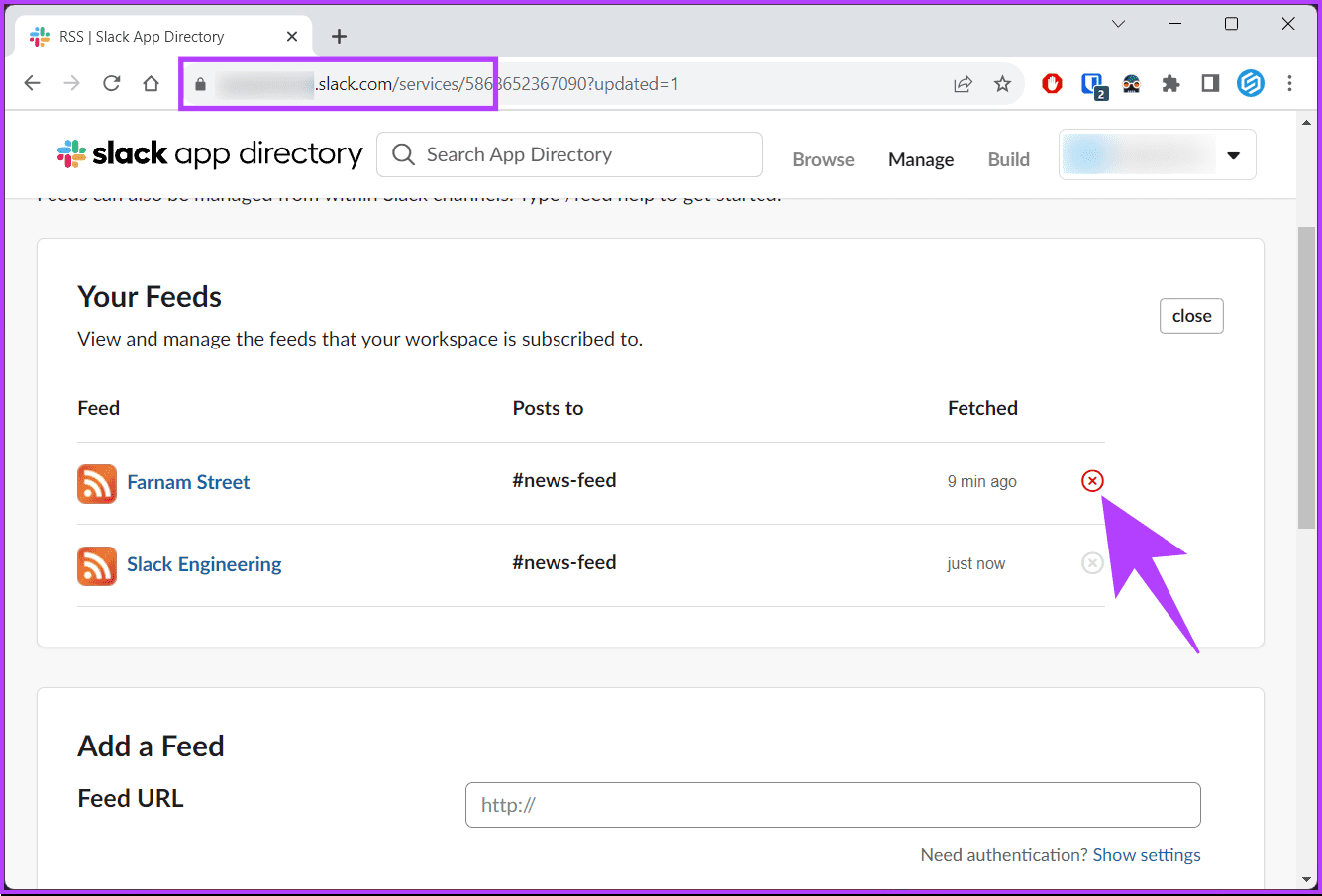Open the Browse menu item
The image size is (1322, 896).
click(823, 160)
